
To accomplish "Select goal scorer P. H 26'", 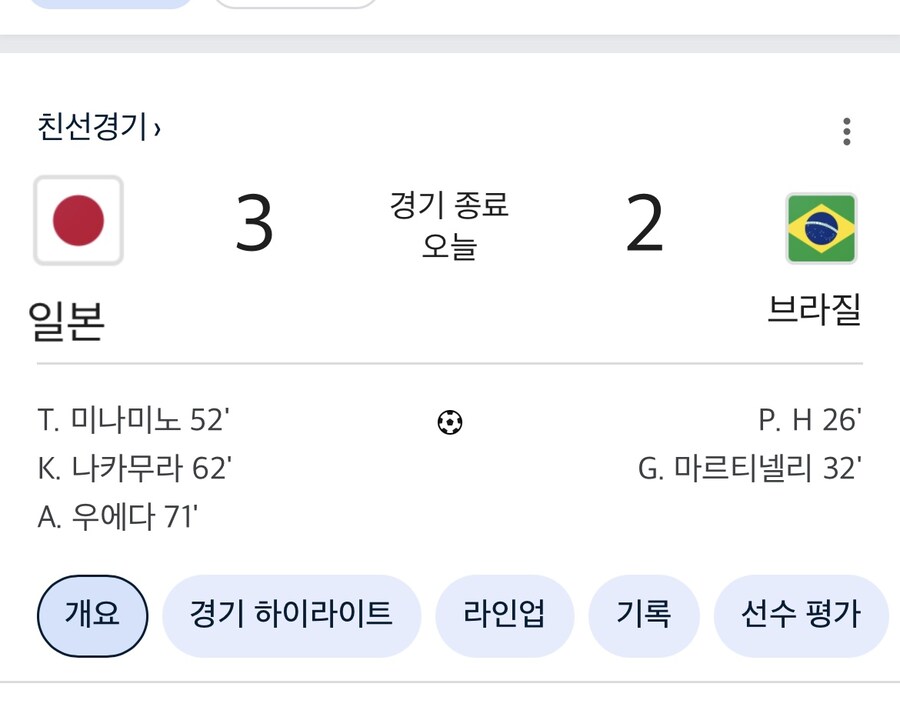I will [x=809, y=420].
